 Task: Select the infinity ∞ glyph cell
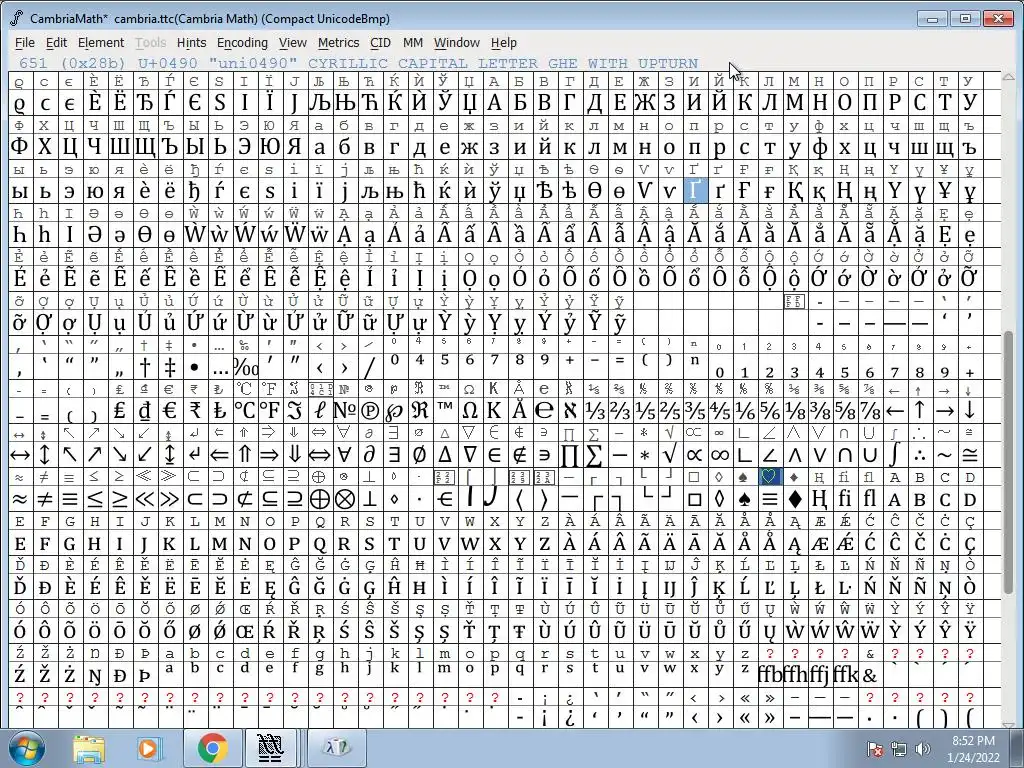click(x=720, y=455)
